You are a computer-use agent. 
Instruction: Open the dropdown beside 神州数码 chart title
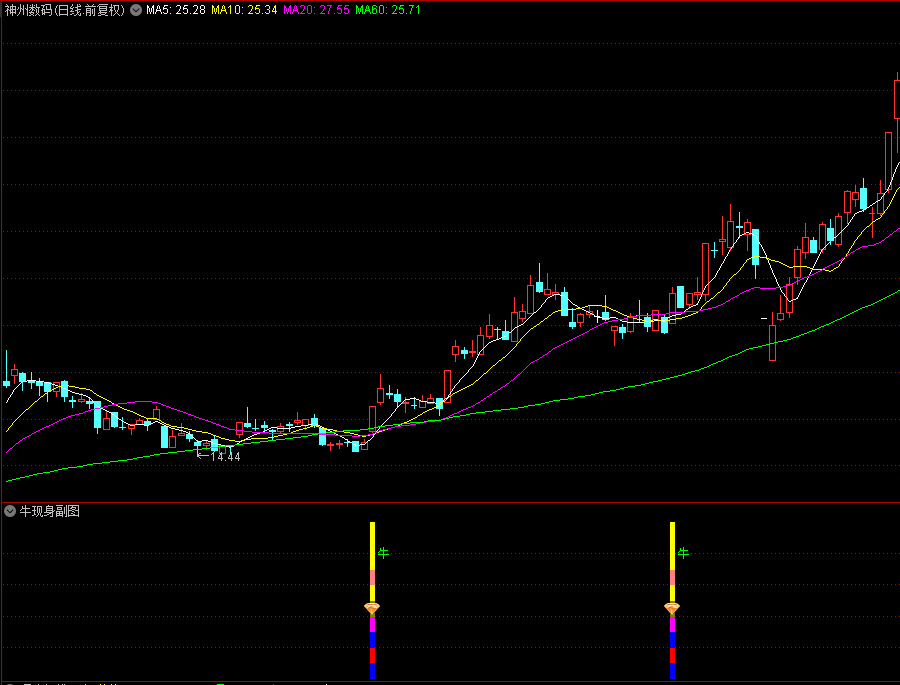pyautogui.click(x=135, y=10)
